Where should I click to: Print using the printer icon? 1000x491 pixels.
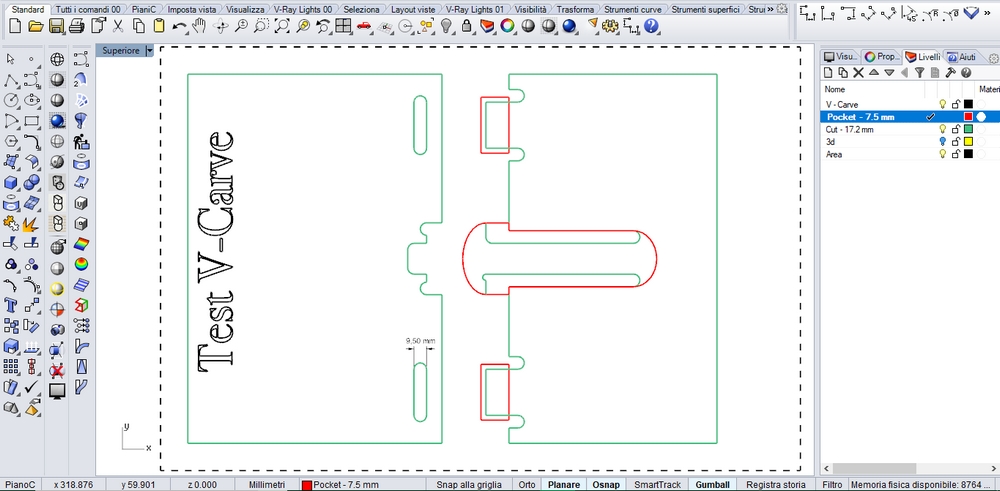tap(77, 26)
